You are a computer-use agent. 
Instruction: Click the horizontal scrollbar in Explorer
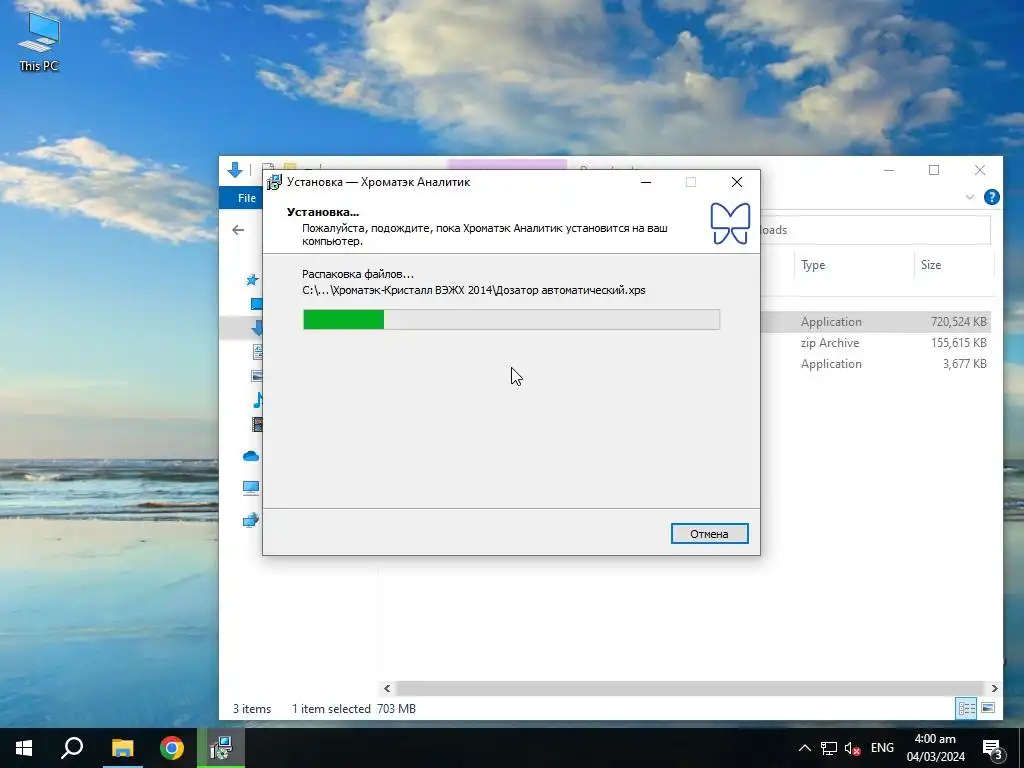pyautogui.click(x=690, y=688)
